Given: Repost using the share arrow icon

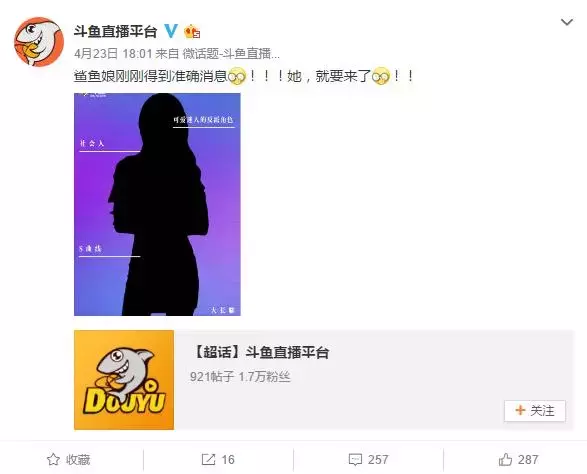Looking at the screenshot, I should [x=209, y=459].
